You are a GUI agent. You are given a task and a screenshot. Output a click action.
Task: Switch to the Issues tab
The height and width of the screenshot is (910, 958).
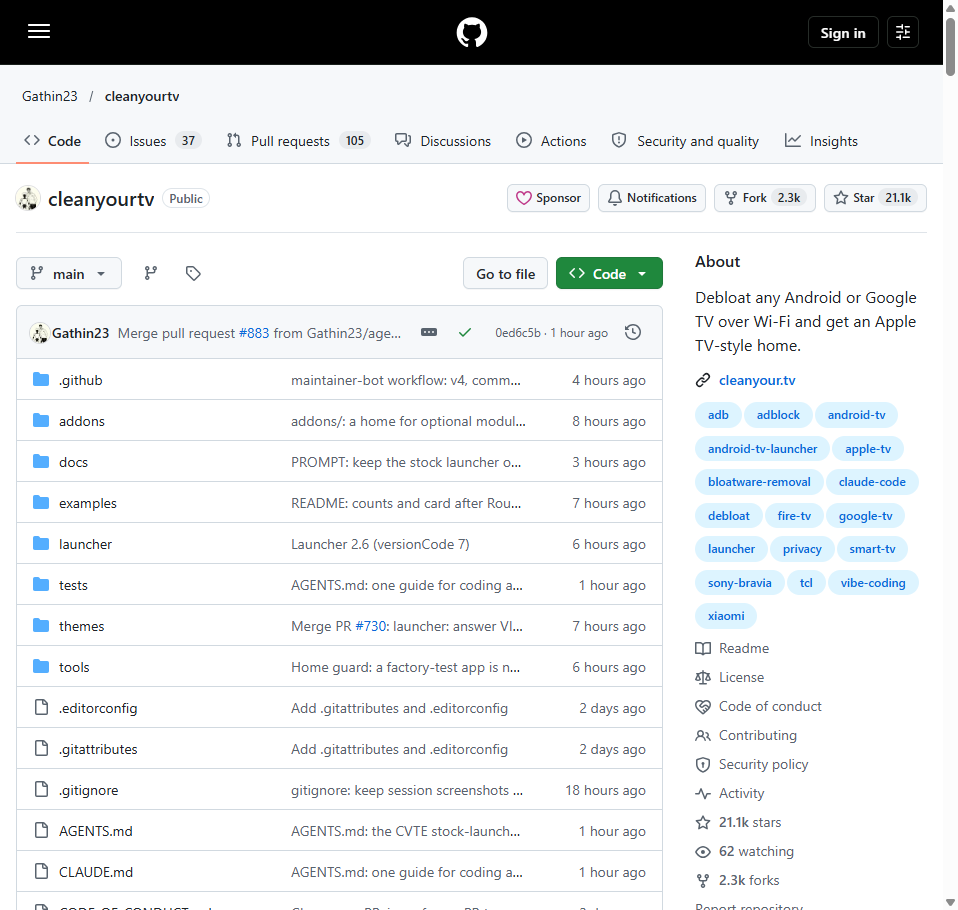coord(153,141)
